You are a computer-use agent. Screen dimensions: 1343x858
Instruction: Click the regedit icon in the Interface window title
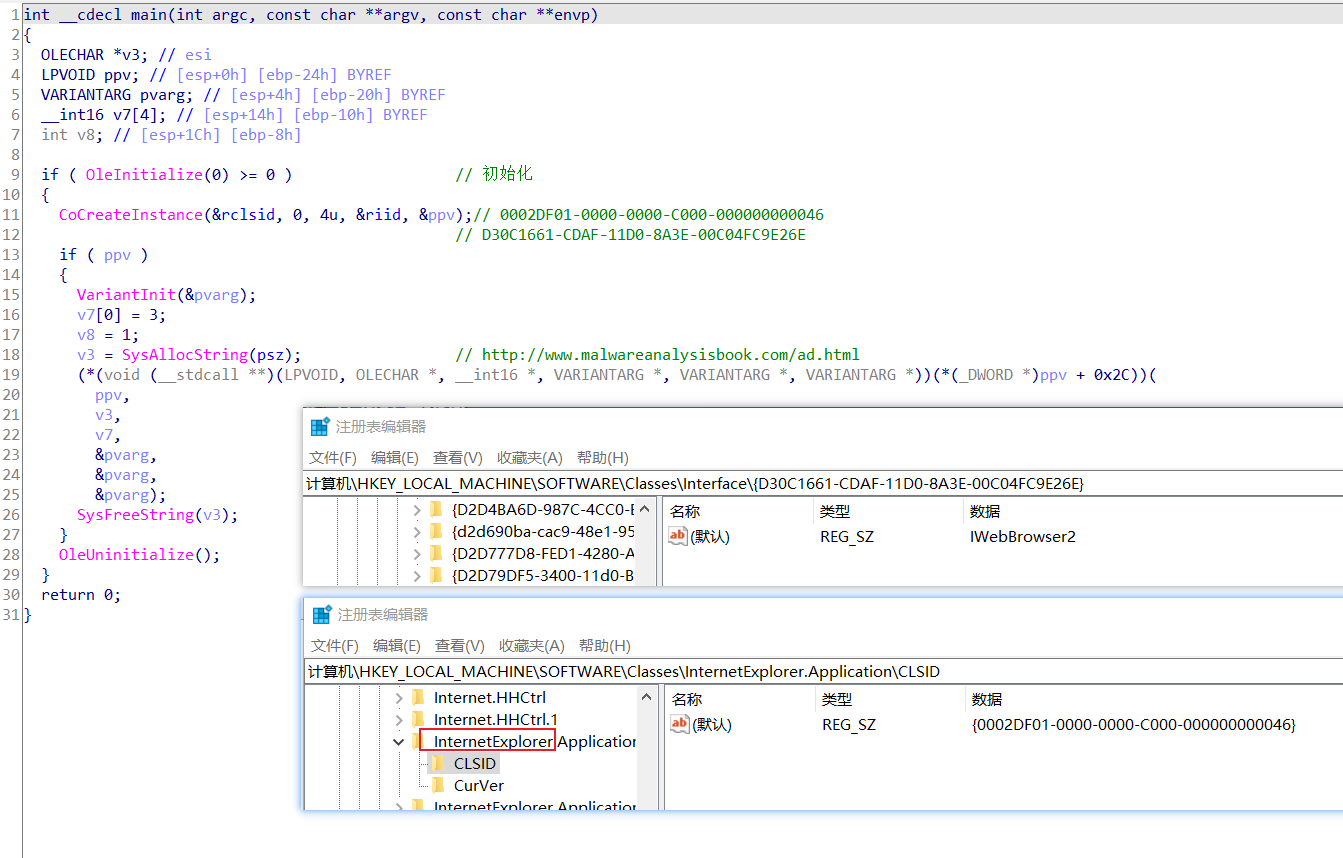320,427
